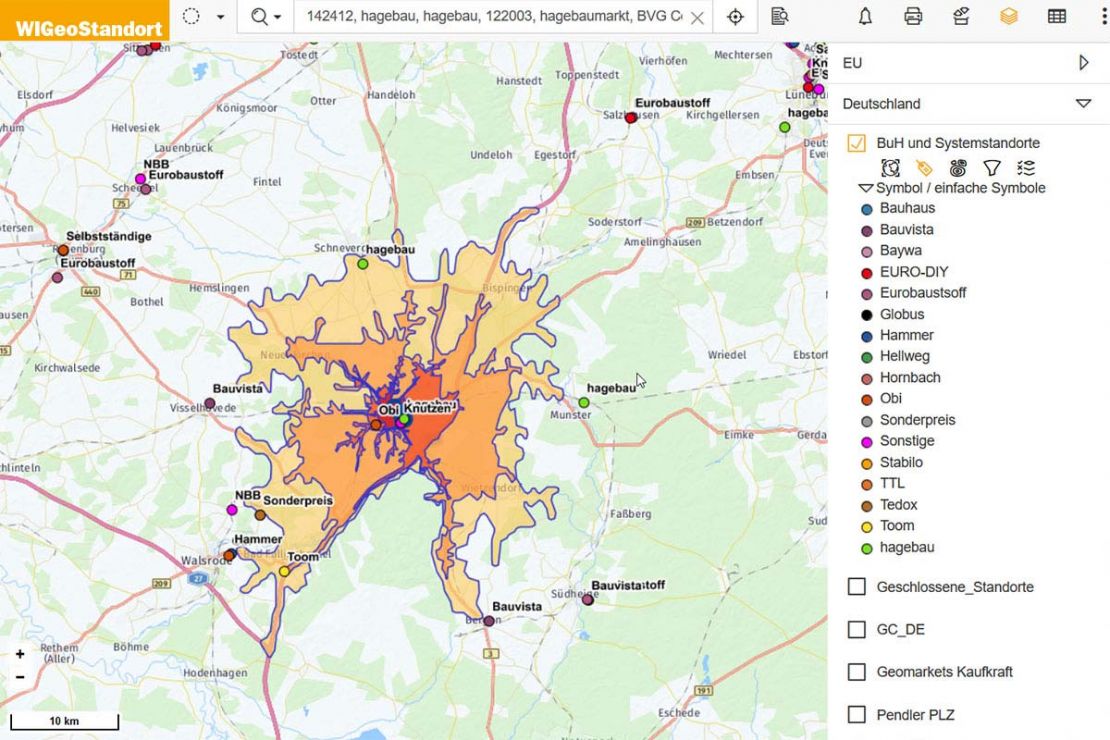Open the edit/draw tools icon

coord(961,16)
